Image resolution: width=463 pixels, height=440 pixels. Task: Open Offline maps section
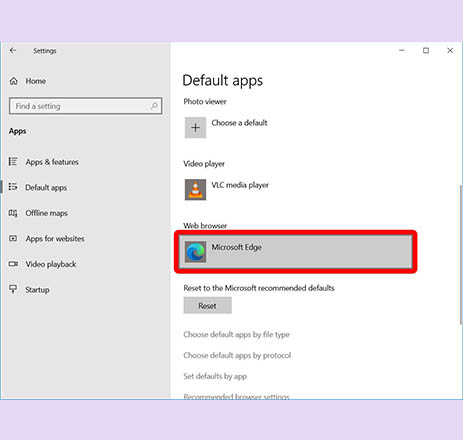point(46,213)
